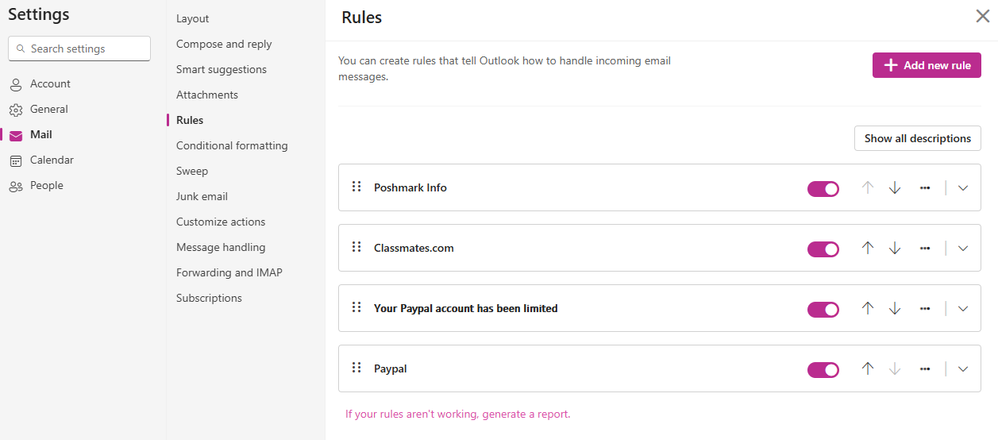Image resolution: width=998 pixels, height=440 pixels.
Task: Open more options for Paypal rule
Action: (925, 369)
